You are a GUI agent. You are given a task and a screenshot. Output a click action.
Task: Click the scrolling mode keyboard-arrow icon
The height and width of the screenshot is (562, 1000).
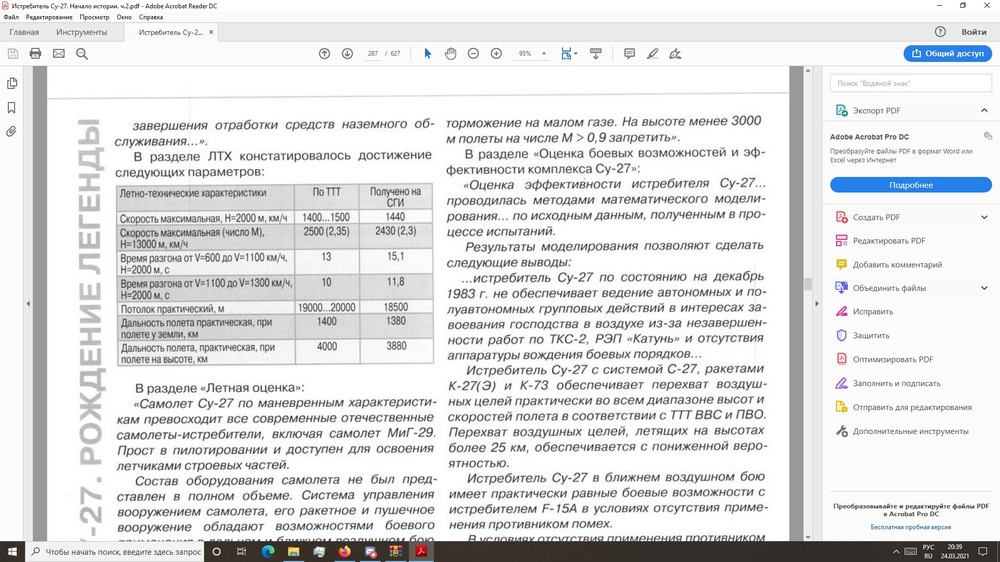coord(596,54)
